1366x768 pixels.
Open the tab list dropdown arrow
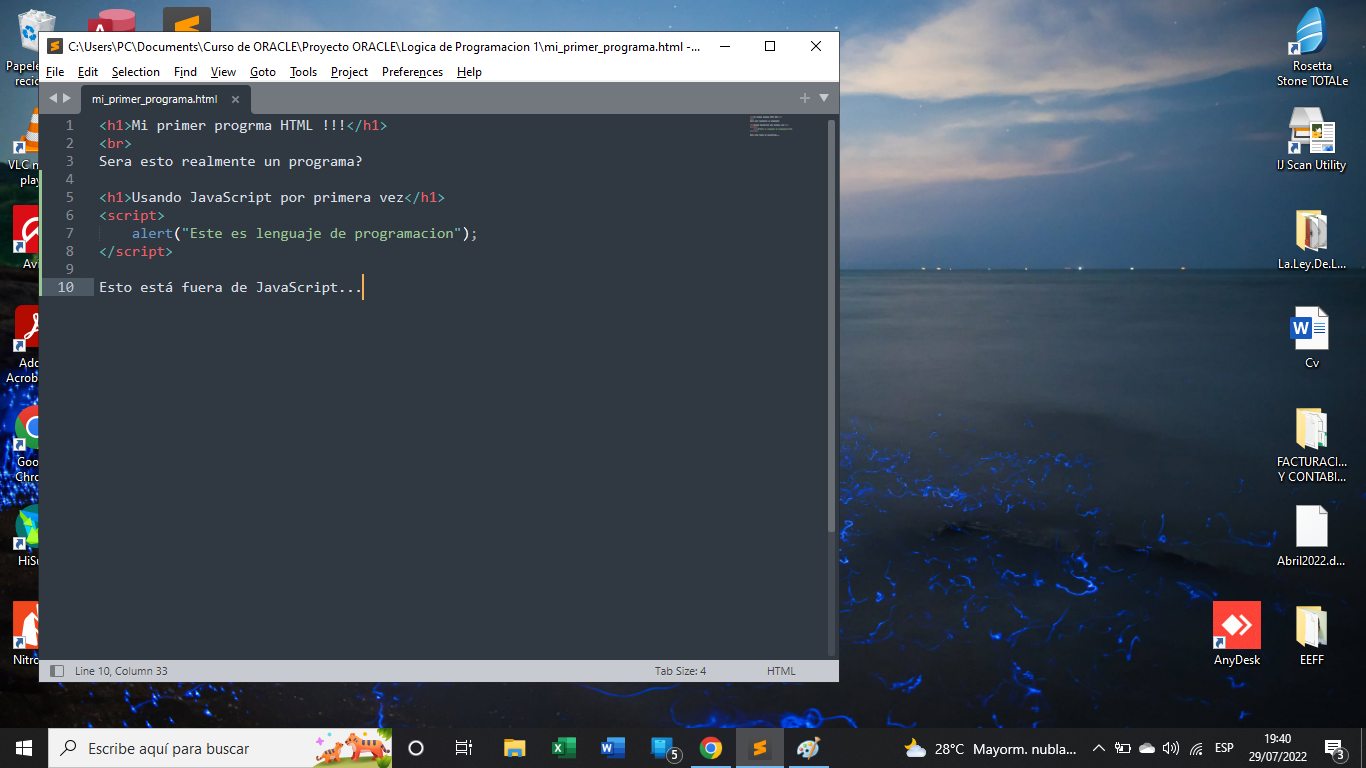tap(824, 98)
